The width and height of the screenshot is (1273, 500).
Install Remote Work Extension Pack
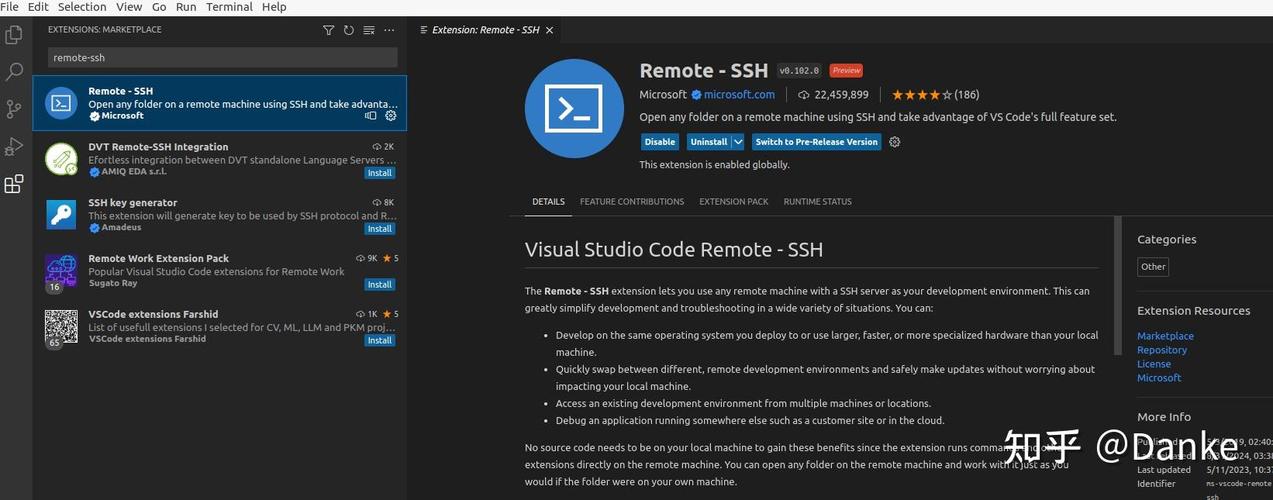tap(380, 285)
